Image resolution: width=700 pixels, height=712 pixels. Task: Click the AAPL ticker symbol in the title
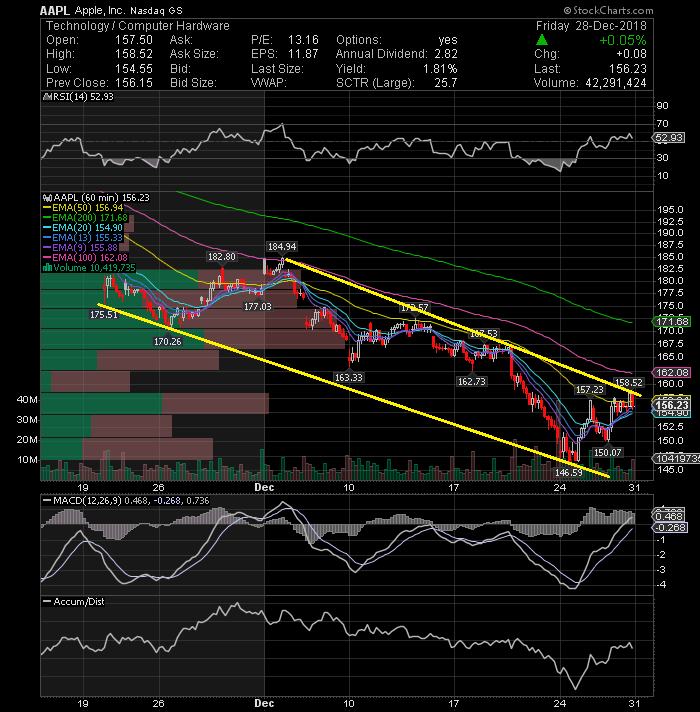pos(55,10)
